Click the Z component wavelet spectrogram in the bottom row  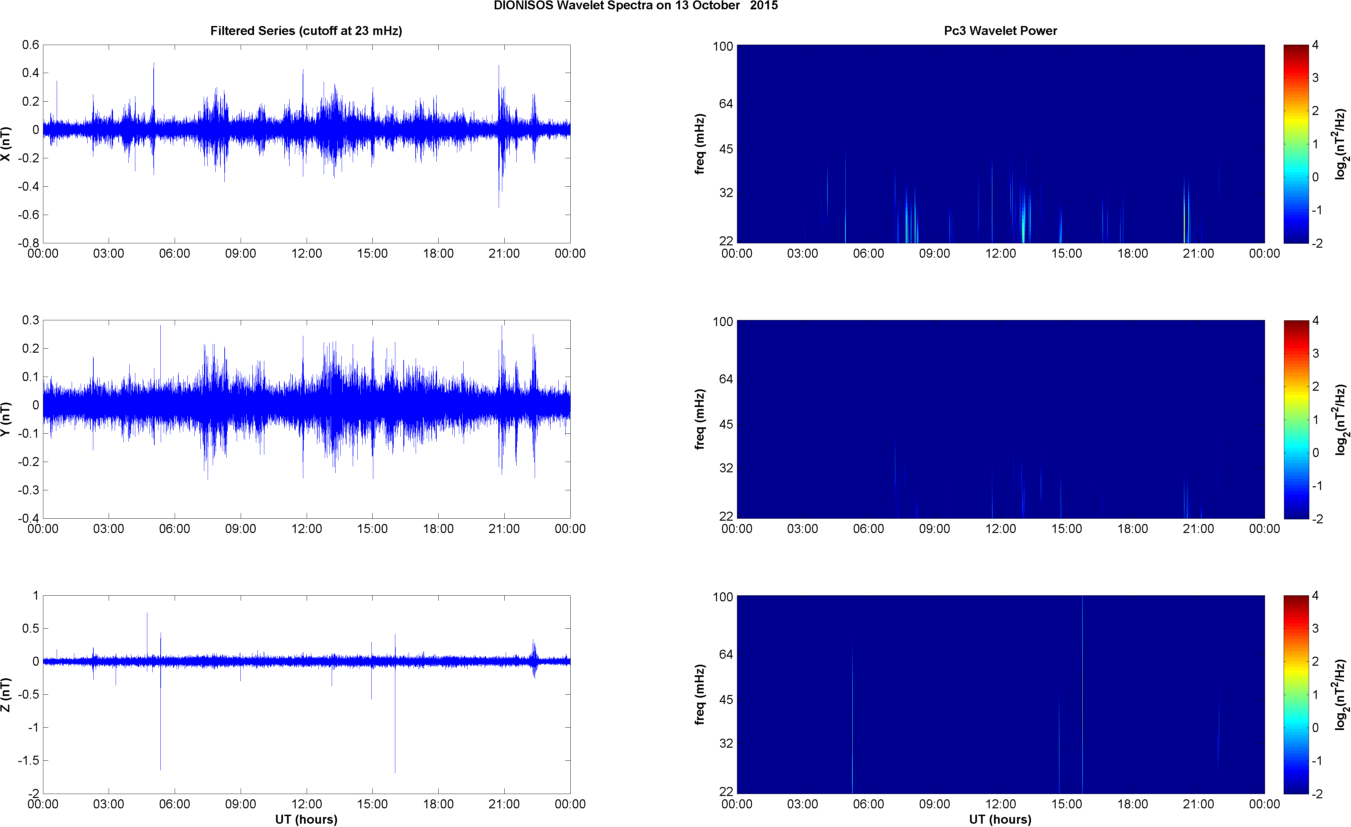pyautogui.click(x=1000, y=694)
